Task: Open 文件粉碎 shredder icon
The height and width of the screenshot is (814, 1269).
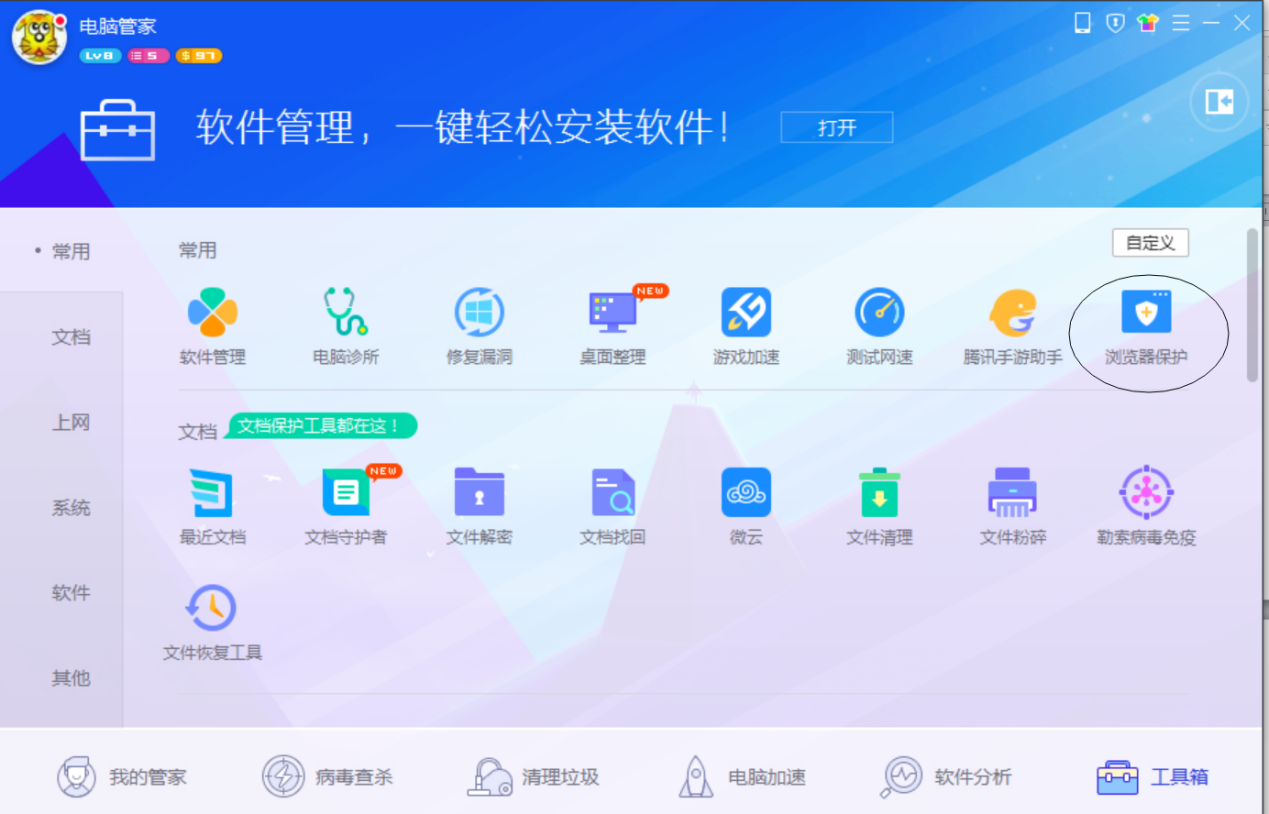Action: tap(1013, 492)
